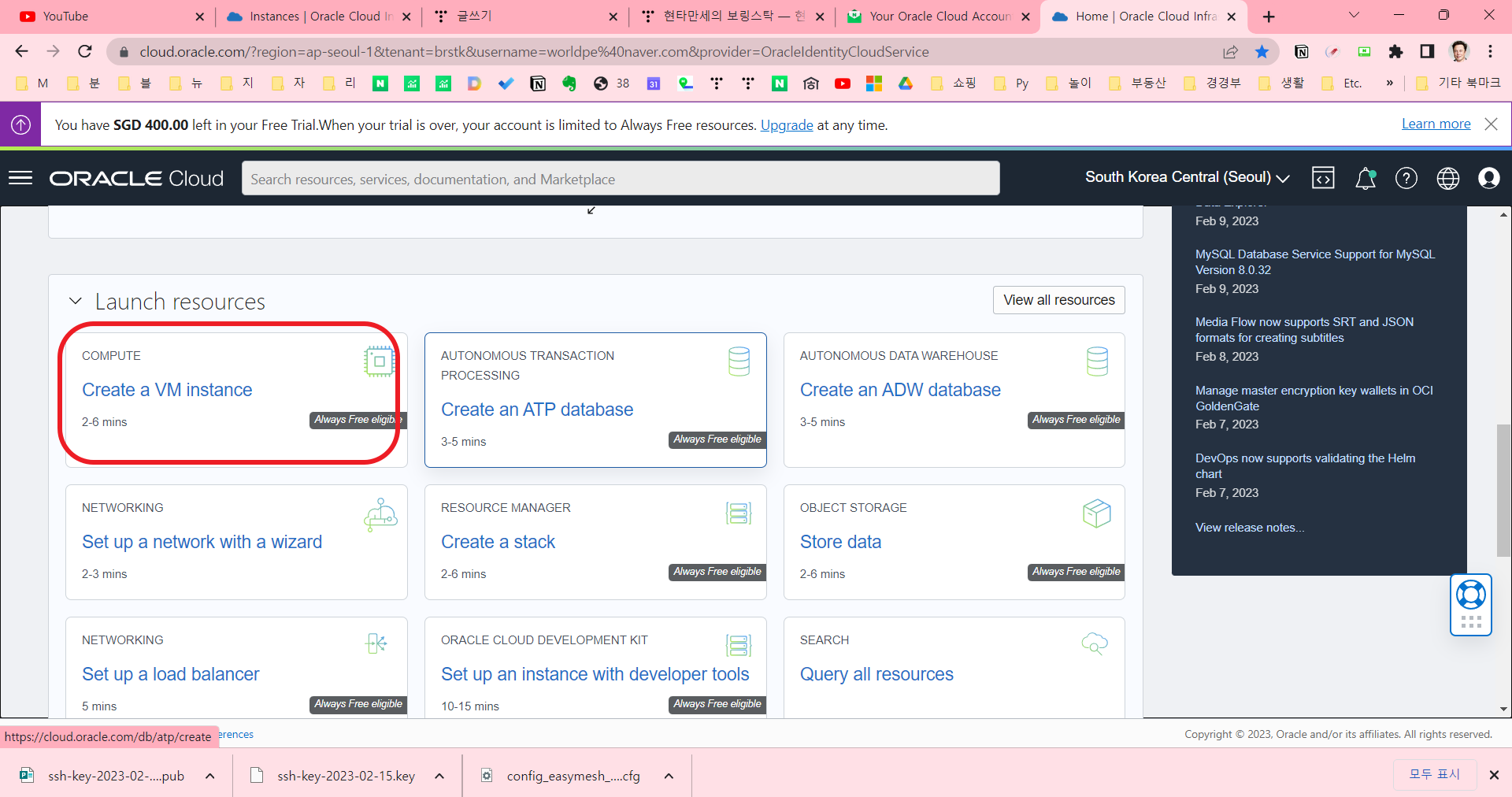Switch to Your Oracle Cloud Account tab

tap(937, 17)
